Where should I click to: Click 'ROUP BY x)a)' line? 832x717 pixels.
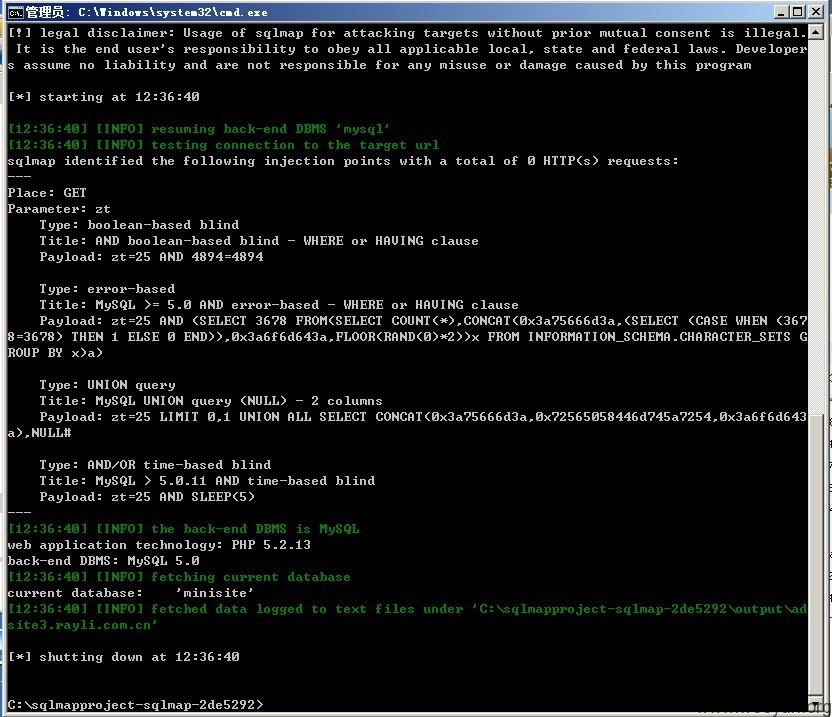55,352
